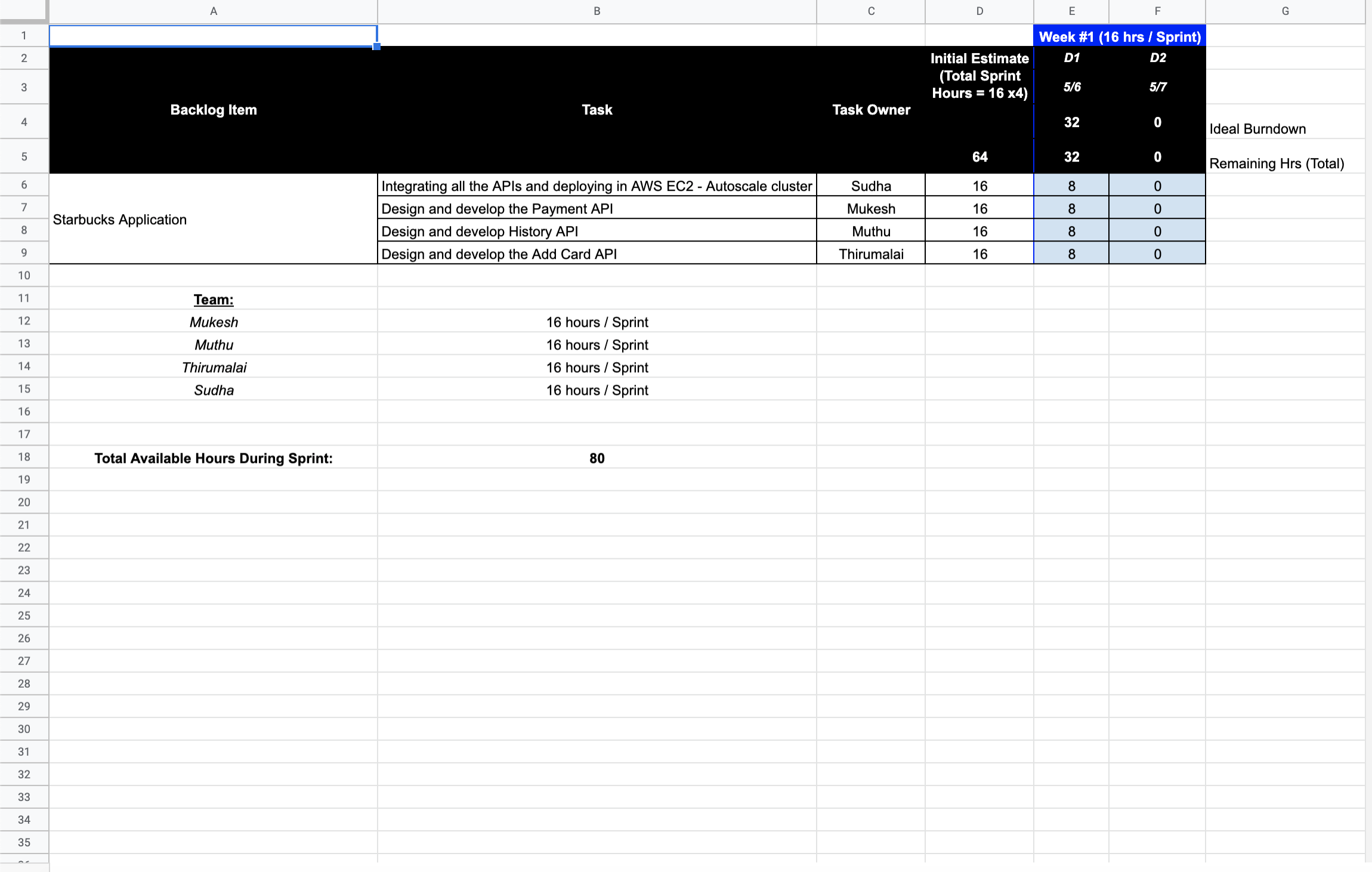1372x872 pixels.
Task: Click the Select All corner button
Action: [24, 11]
